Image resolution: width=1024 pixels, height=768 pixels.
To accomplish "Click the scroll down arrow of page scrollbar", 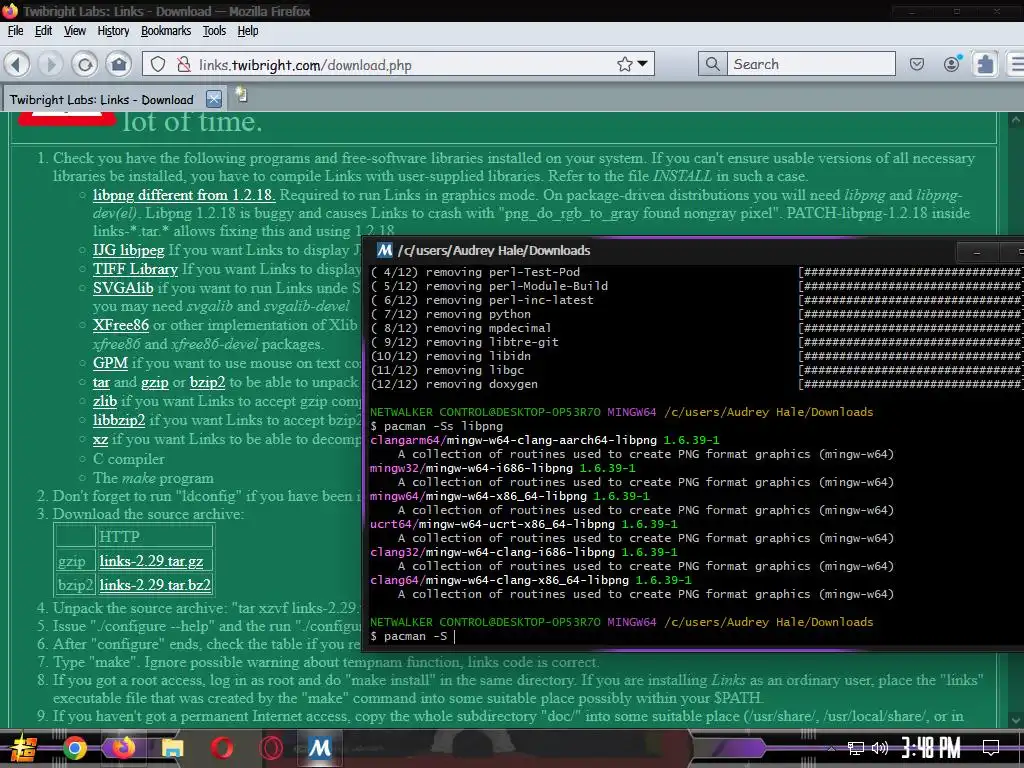I will click(x=1016, y=721).
